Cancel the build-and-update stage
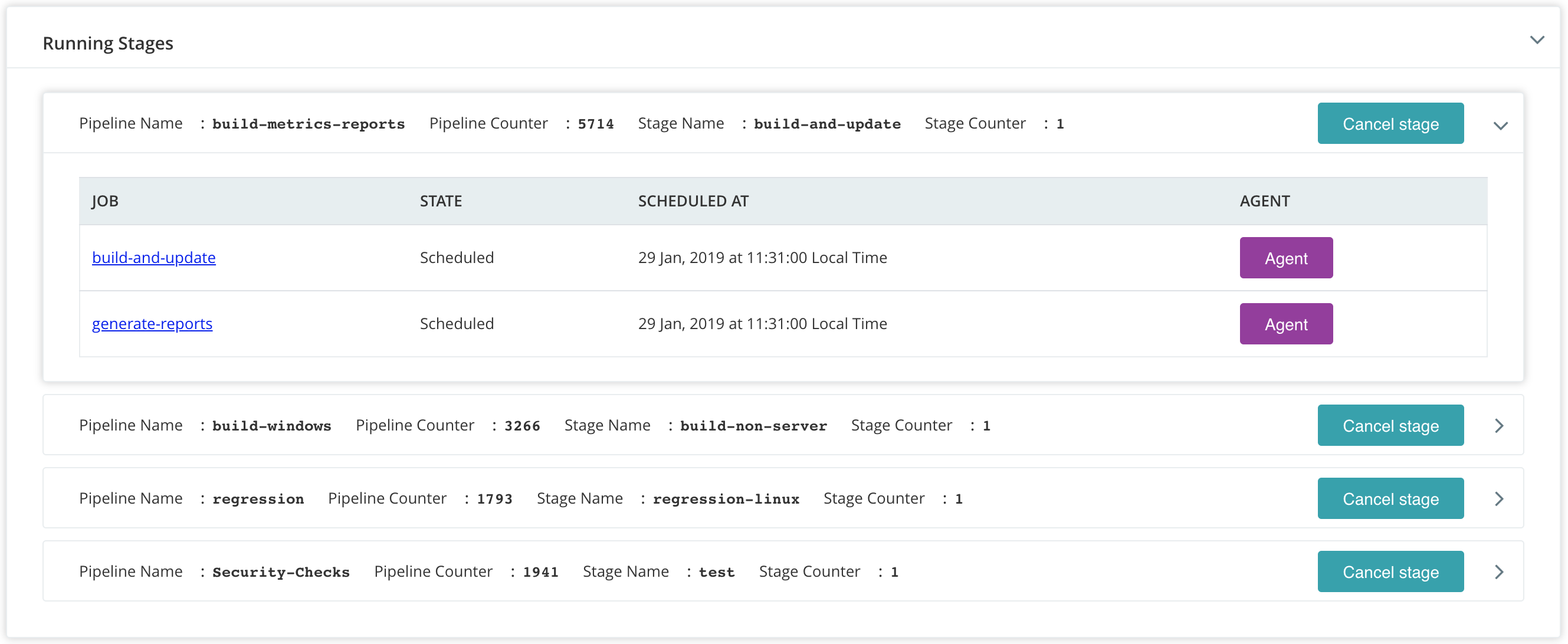Screen dimensions: 1568x644 [x=1390, y=124]
